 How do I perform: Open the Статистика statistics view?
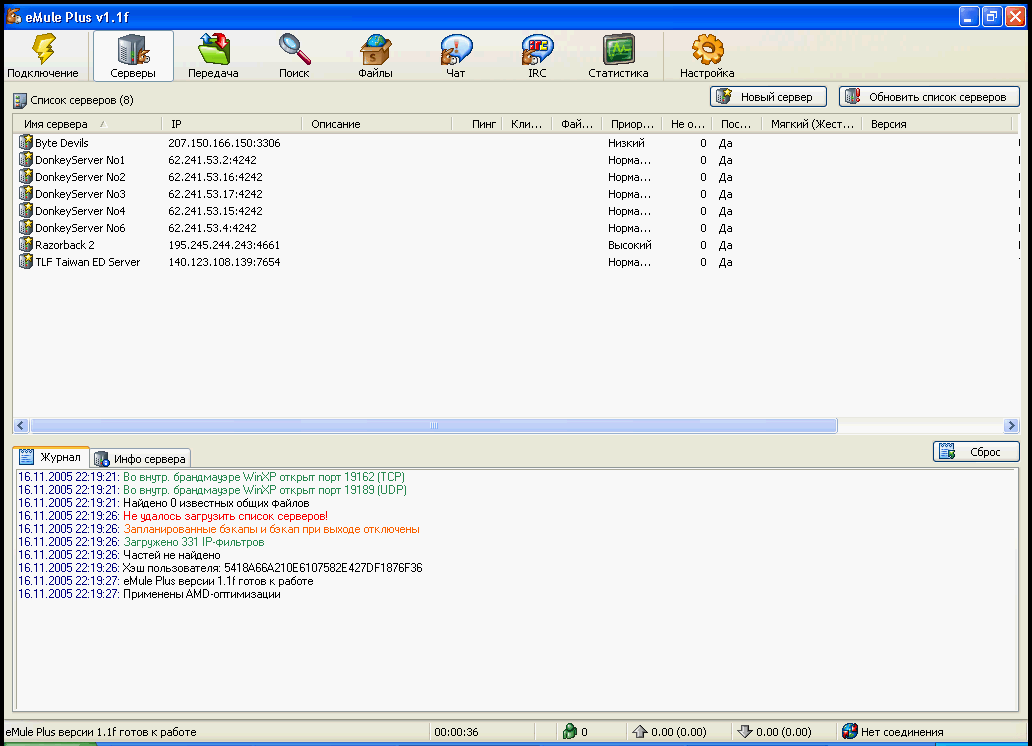[x=618, y=57]
